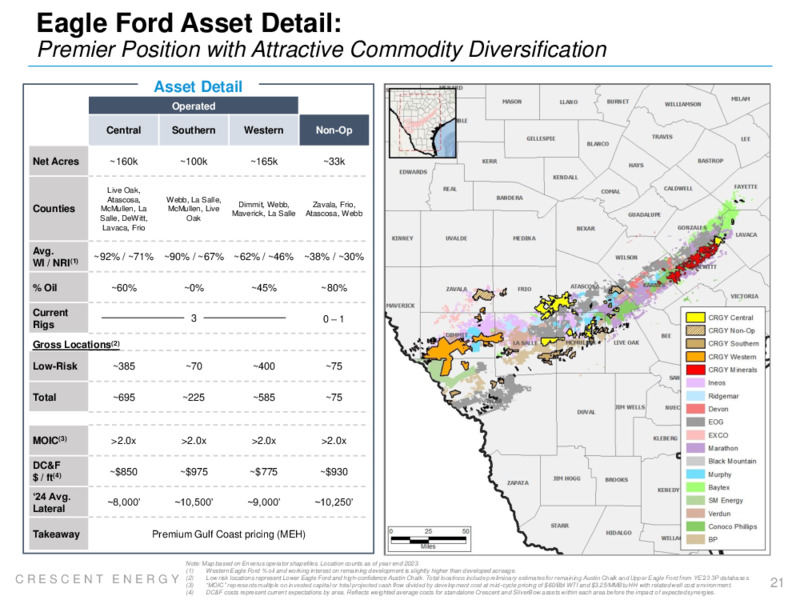800x600 pixels.
Task: Click the ~$850 Central DC&F value
Action: (123, 472)
